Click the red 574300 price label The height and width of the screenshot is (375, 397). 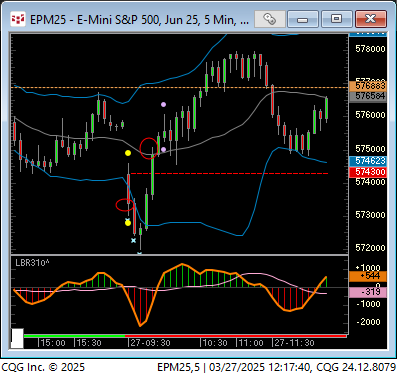368,172
